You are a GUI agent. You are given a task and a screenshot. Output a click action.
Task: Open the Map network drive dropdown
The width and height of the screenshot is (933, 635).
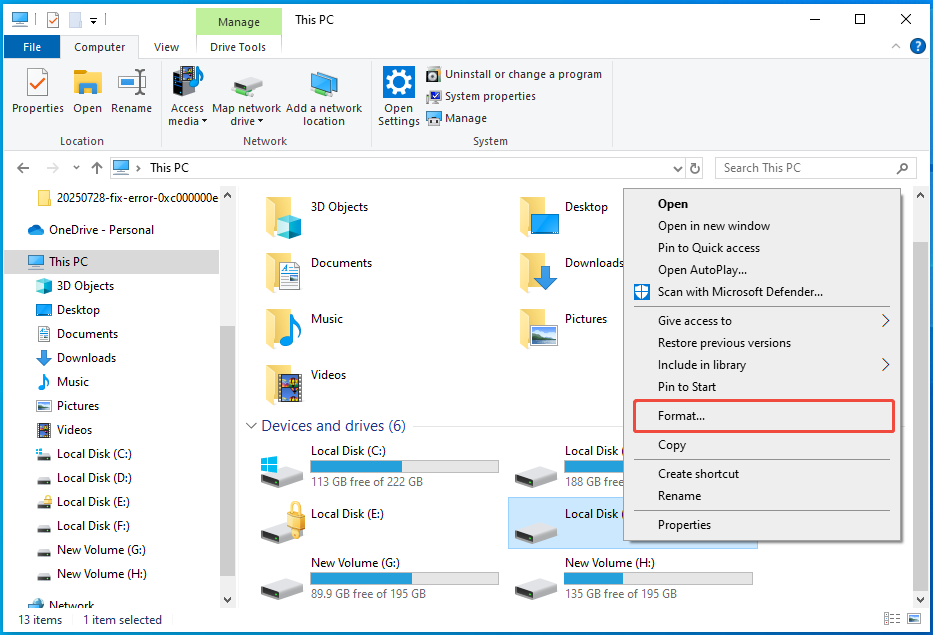click(246, 121)
